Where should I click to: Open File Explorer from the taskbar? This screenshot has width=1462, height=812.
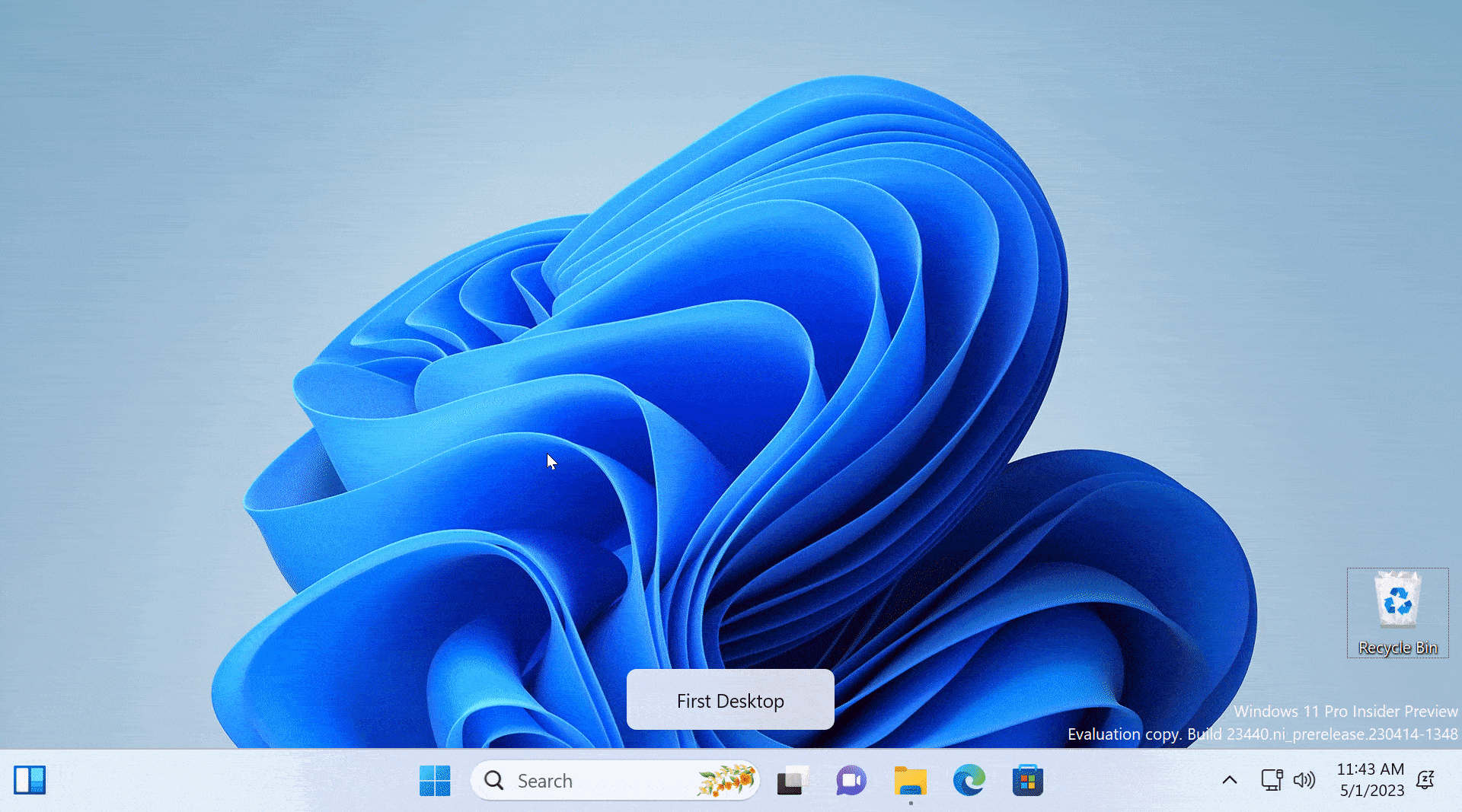point(909,780)
